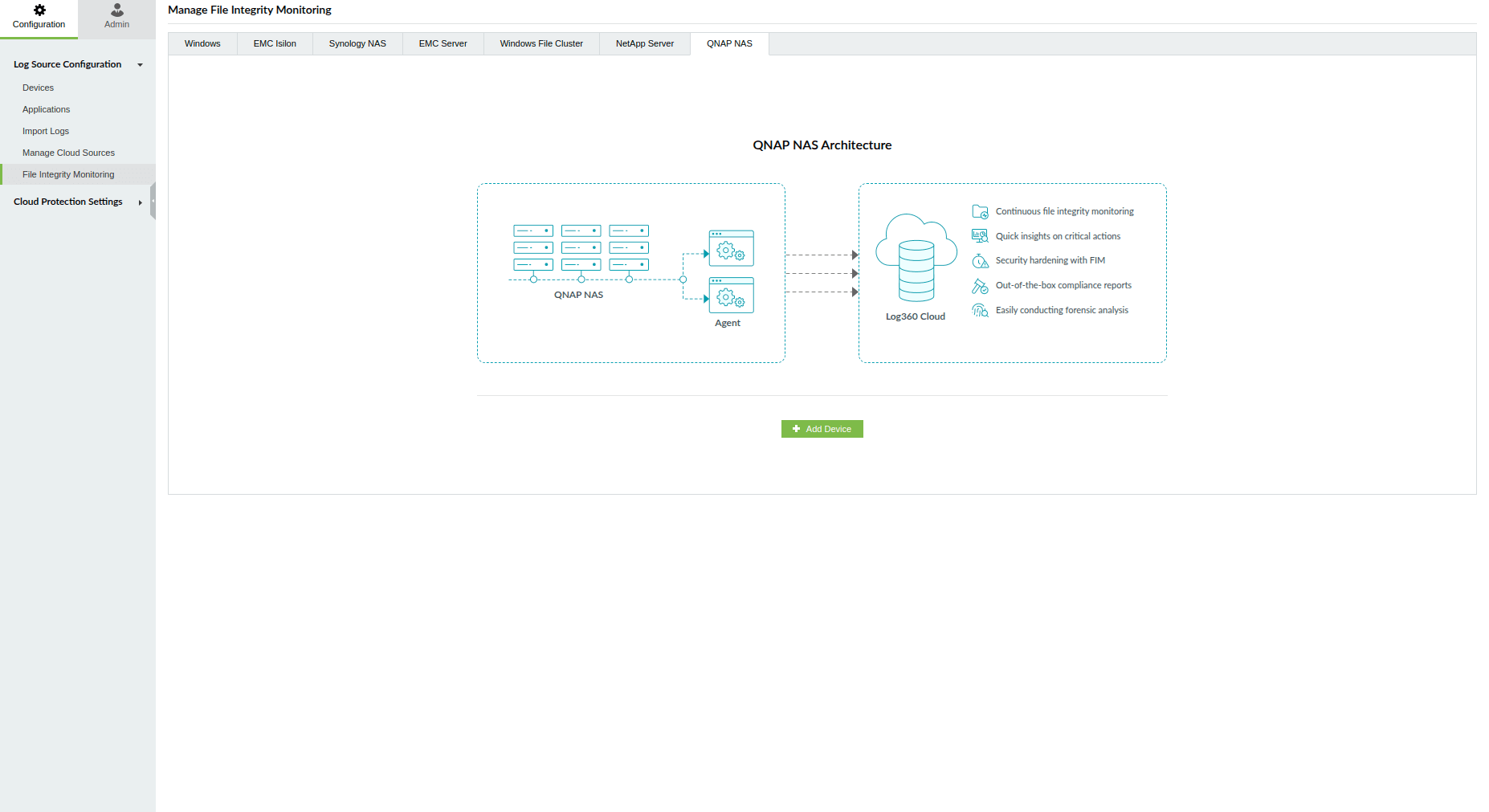Click the forensic analysis icon
Screen dimensions: 1489x812
pos(980,310)
